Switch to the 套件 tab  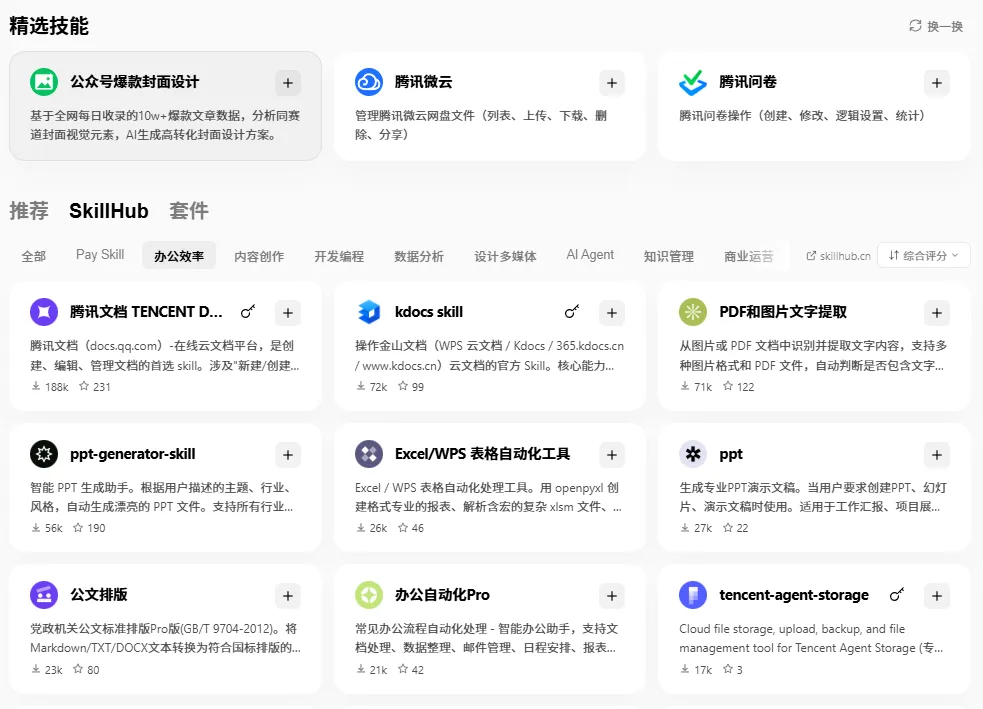tap(189, 211)
